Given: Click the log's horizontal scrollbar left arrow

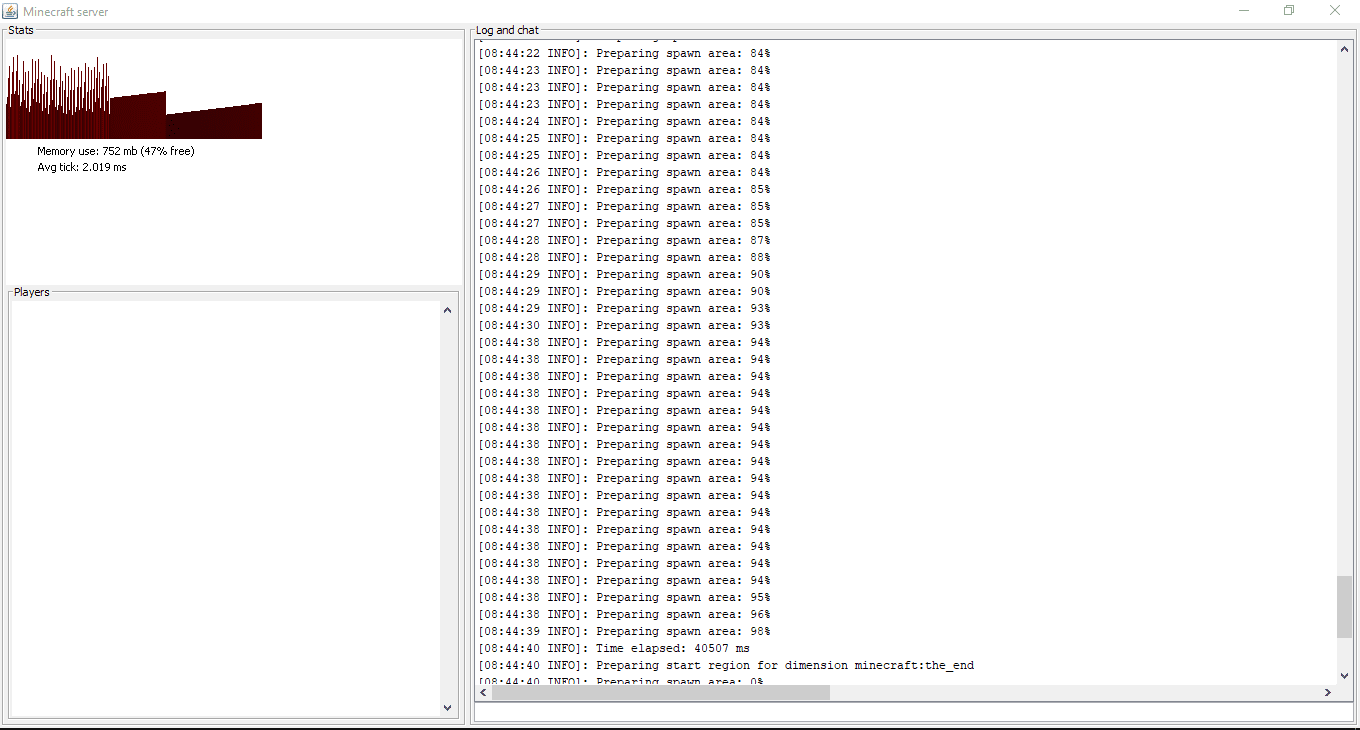Looking at the screenshot, I should pyautogui.click(x=484, y=692).
